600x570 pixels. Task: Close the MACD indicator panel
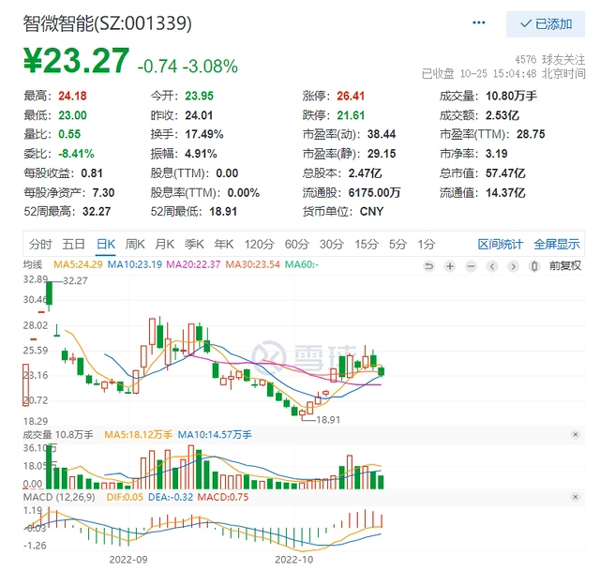575,497
